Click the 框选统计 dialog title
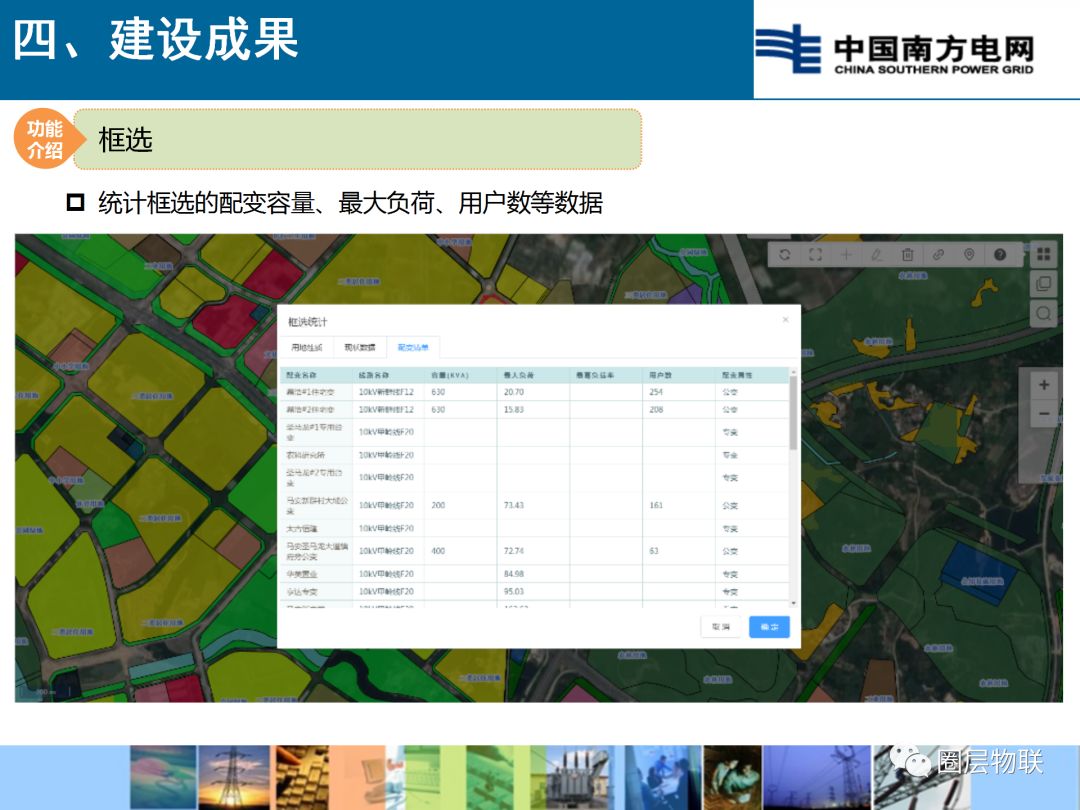Image resolution: width=1080 pixels, height=810 pixels. [x=308, y=322]
